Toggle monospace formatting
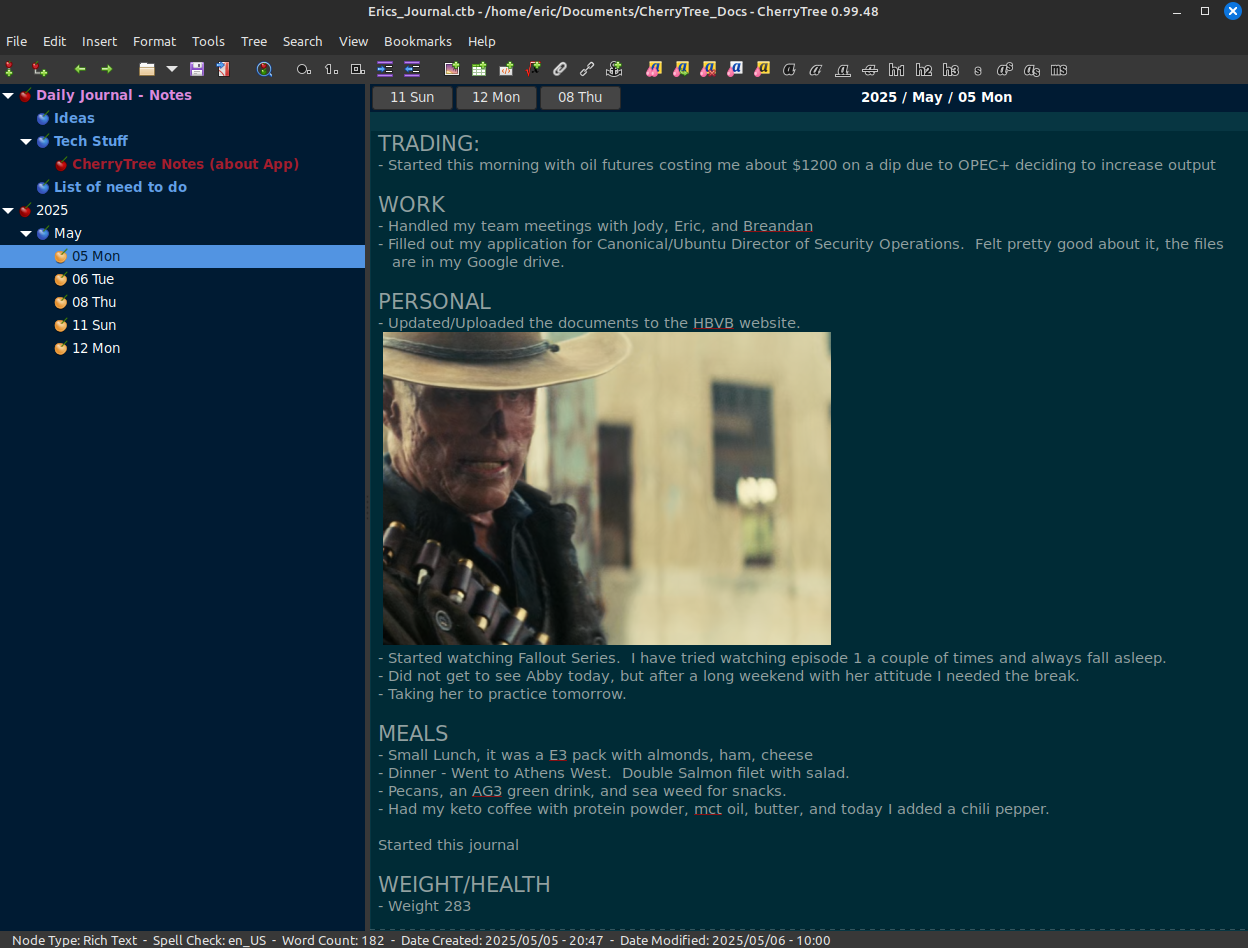Screen dimensions: 1248x948 pos(1059,69)
